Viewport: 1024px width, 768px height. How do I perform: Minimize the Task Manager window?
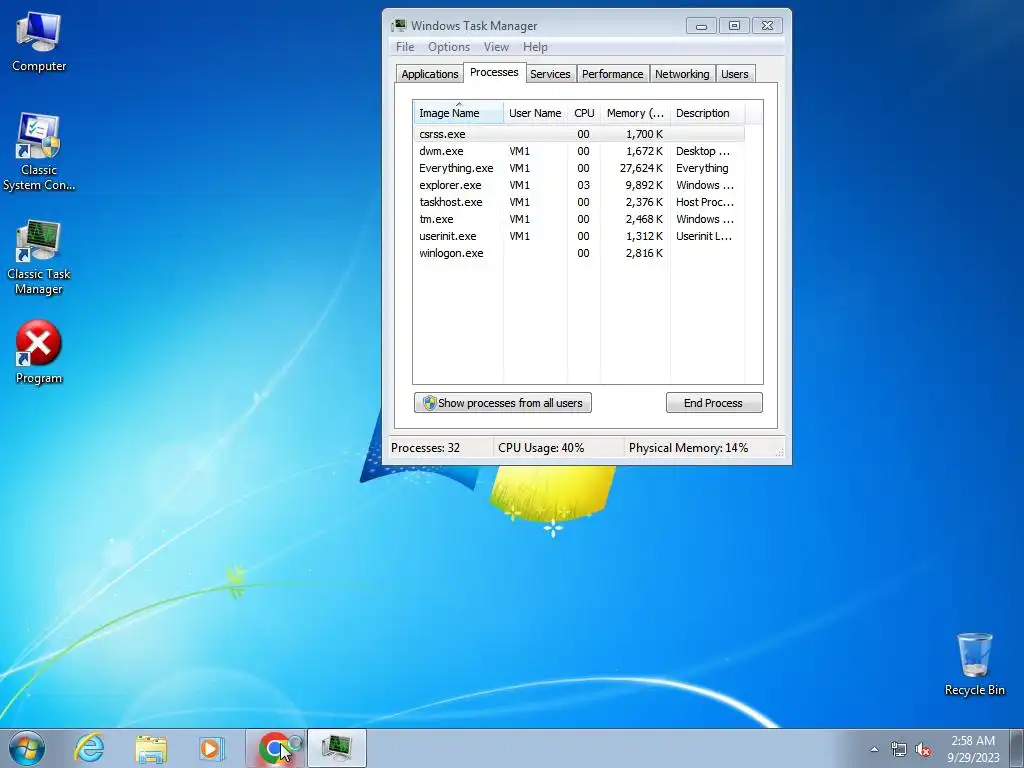point(701,26)
